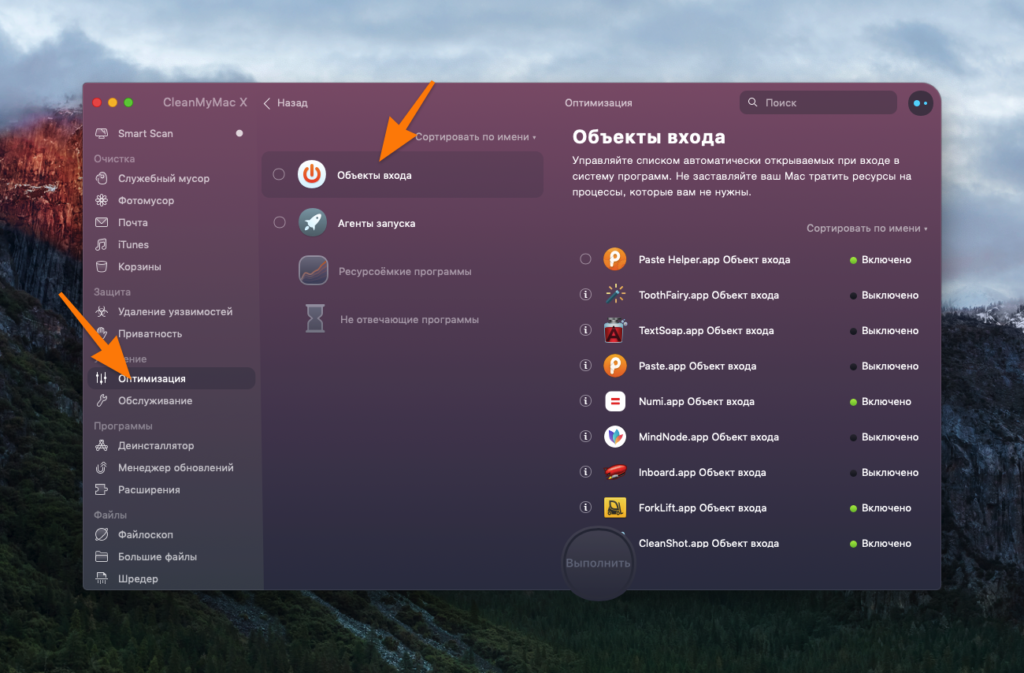Select Агенты запуска radio checkbox

click(x=280, y=223)
